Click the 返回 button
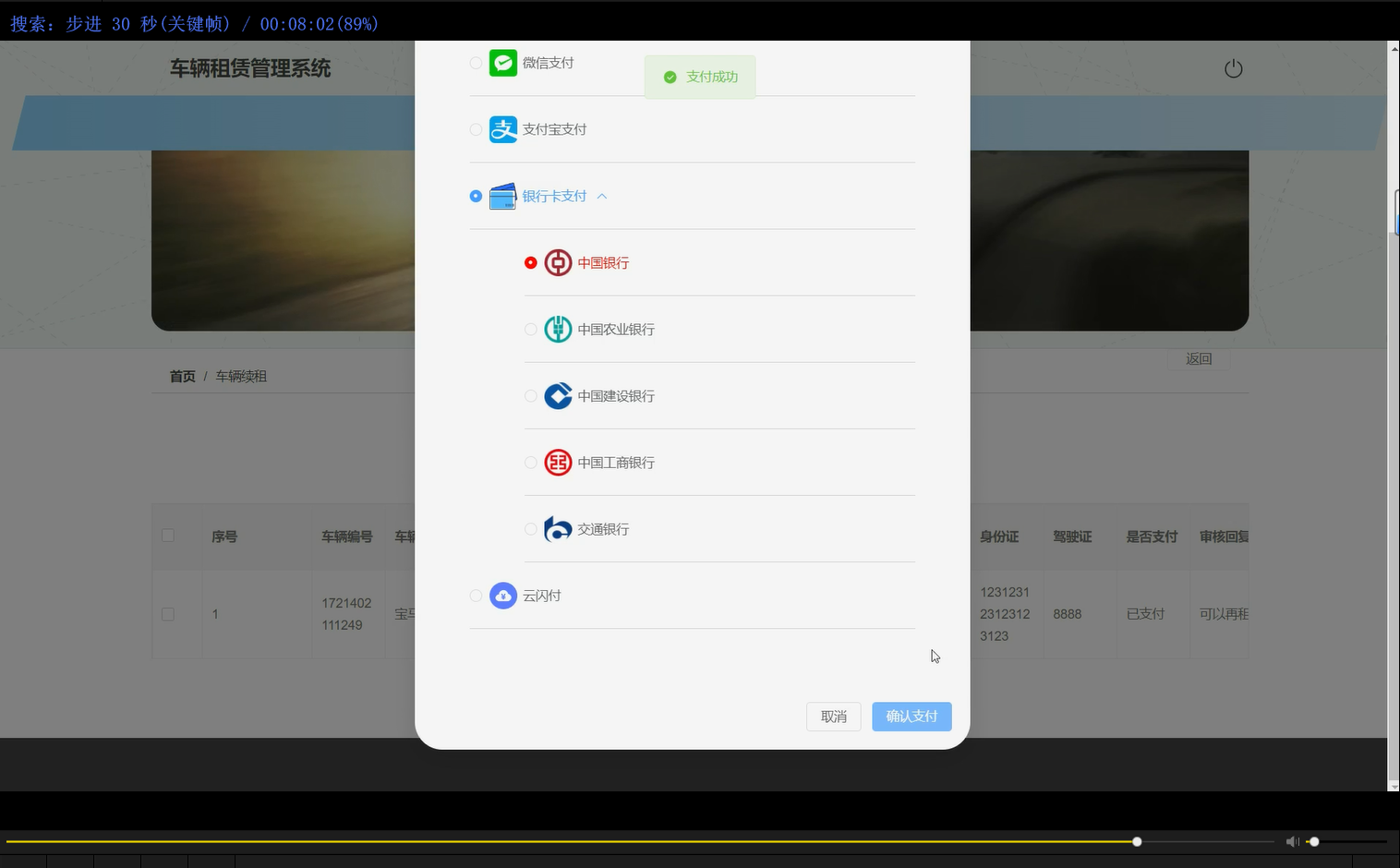The image size is (1400, 868). tap(1198, 358)
